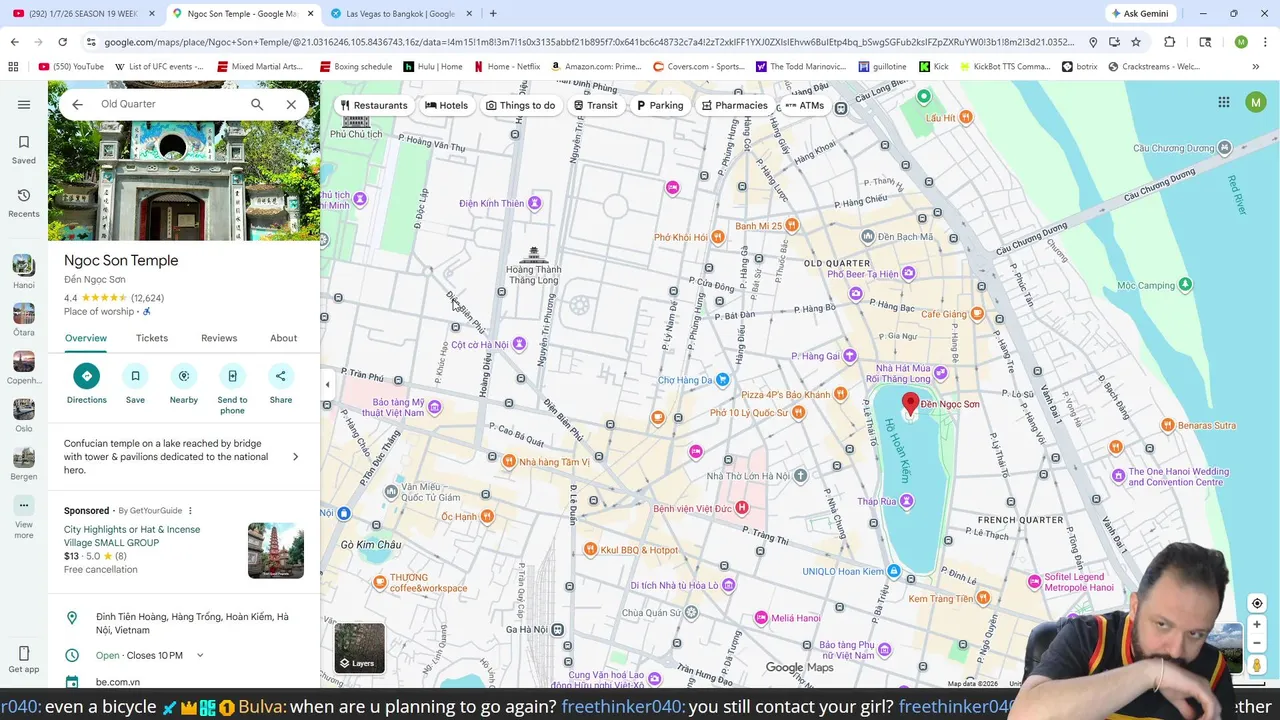The width and height of the screenshot is (1280, 720).
Task: Open the Boxing schedule bookmark
Action: (356, 67)
